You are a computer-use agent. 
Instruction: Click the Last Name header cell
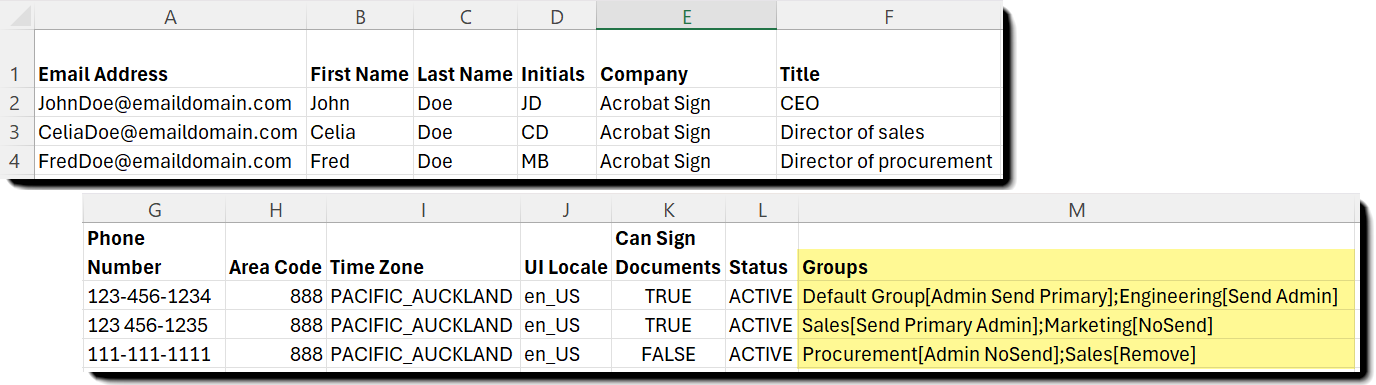[x=465, y=59]
